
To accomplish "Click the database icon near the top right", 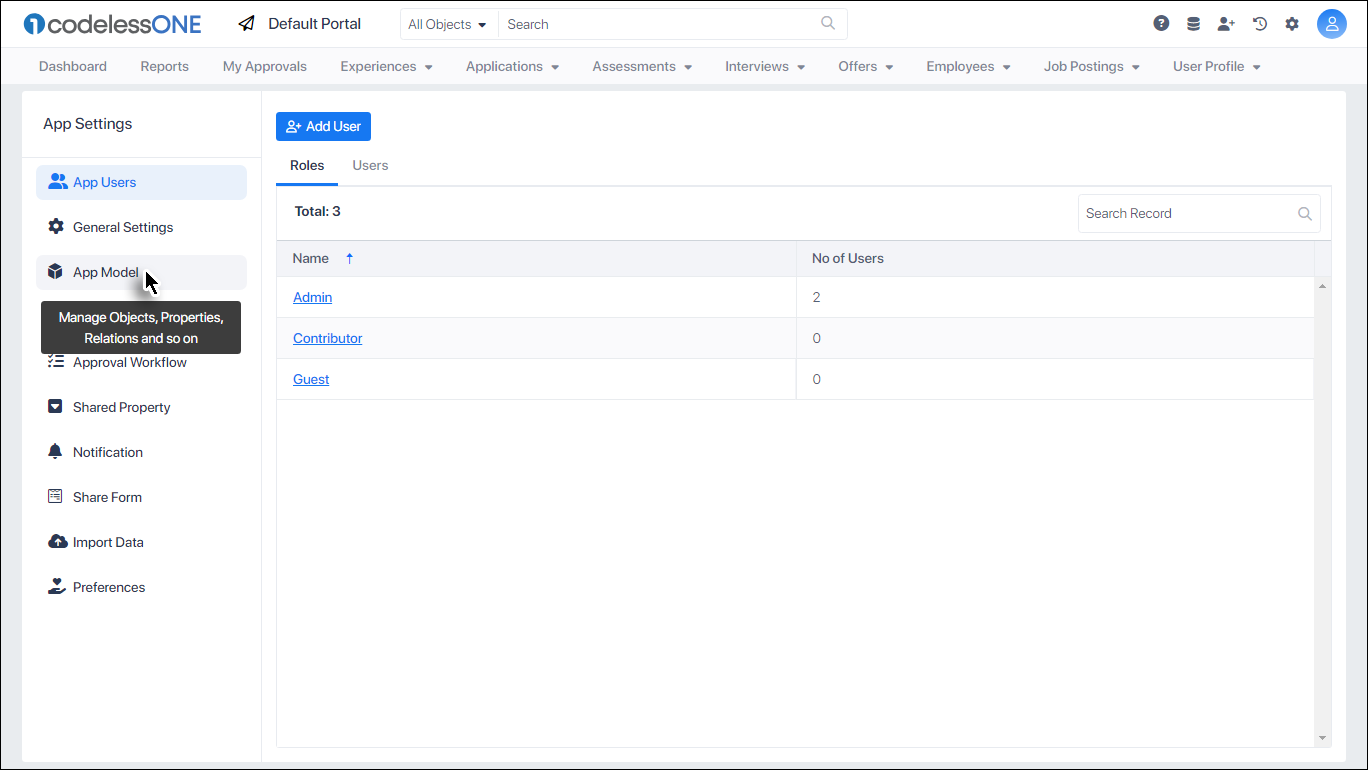I will click(x=1193, y=22).
